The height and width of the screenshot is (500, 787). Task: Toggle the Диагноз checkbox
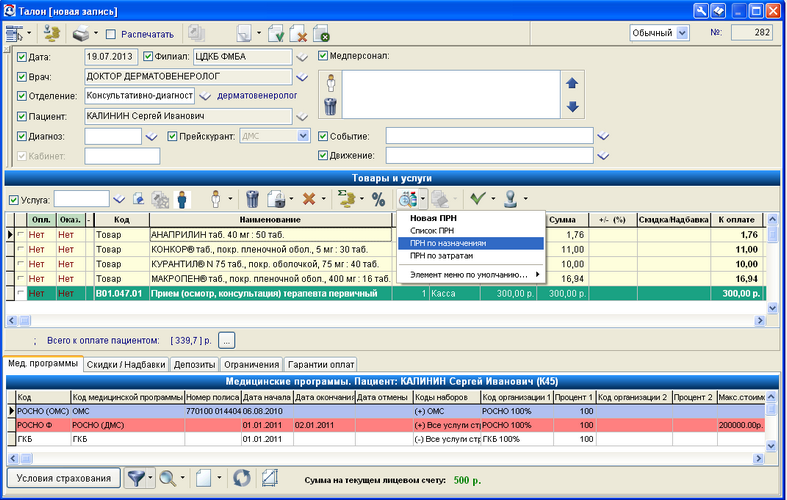point(22,136)
